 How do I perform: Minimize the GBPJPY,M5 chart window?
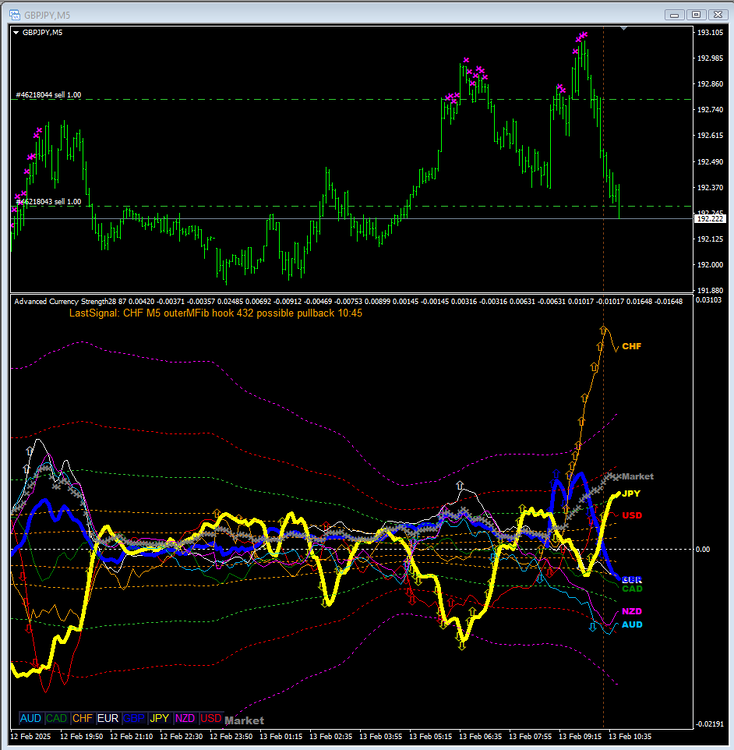tap(674, 15)
